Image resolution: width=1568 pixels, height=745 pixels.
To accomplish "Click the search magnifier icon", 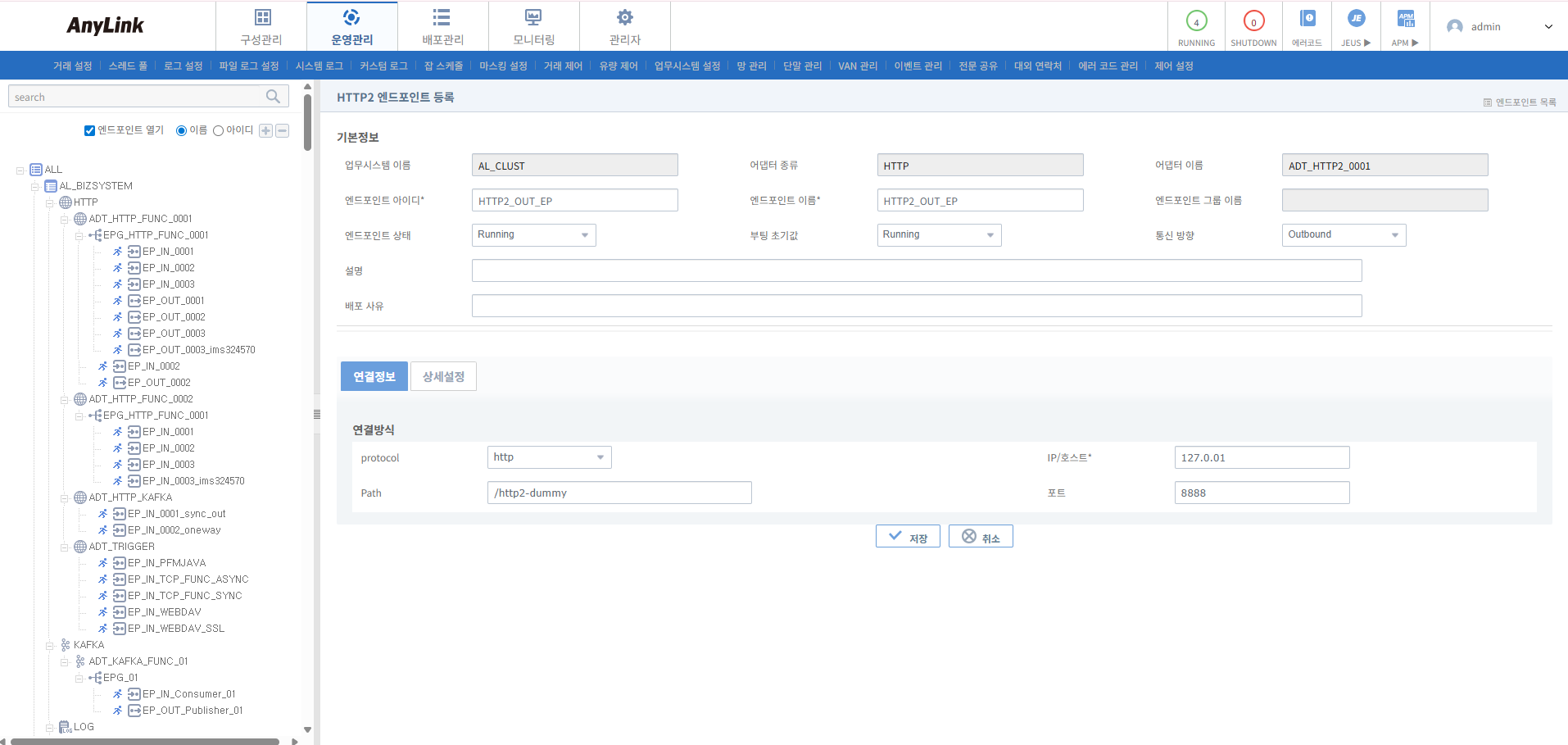I will (x=272, y=96).
